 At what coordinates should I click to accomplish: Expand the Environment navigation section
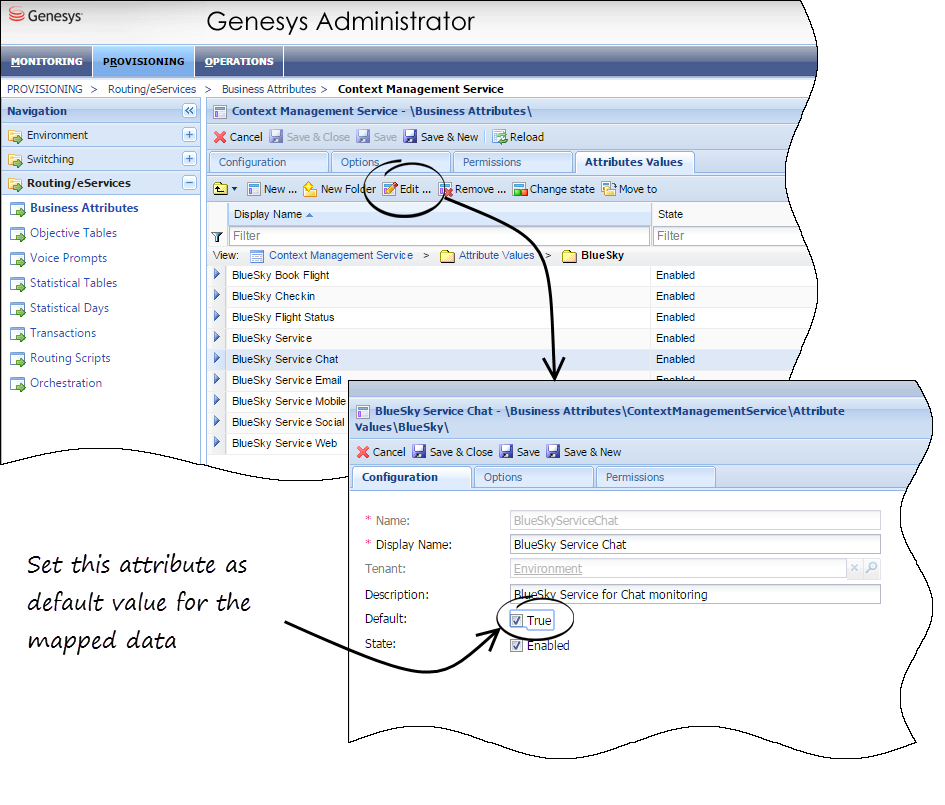189,135
